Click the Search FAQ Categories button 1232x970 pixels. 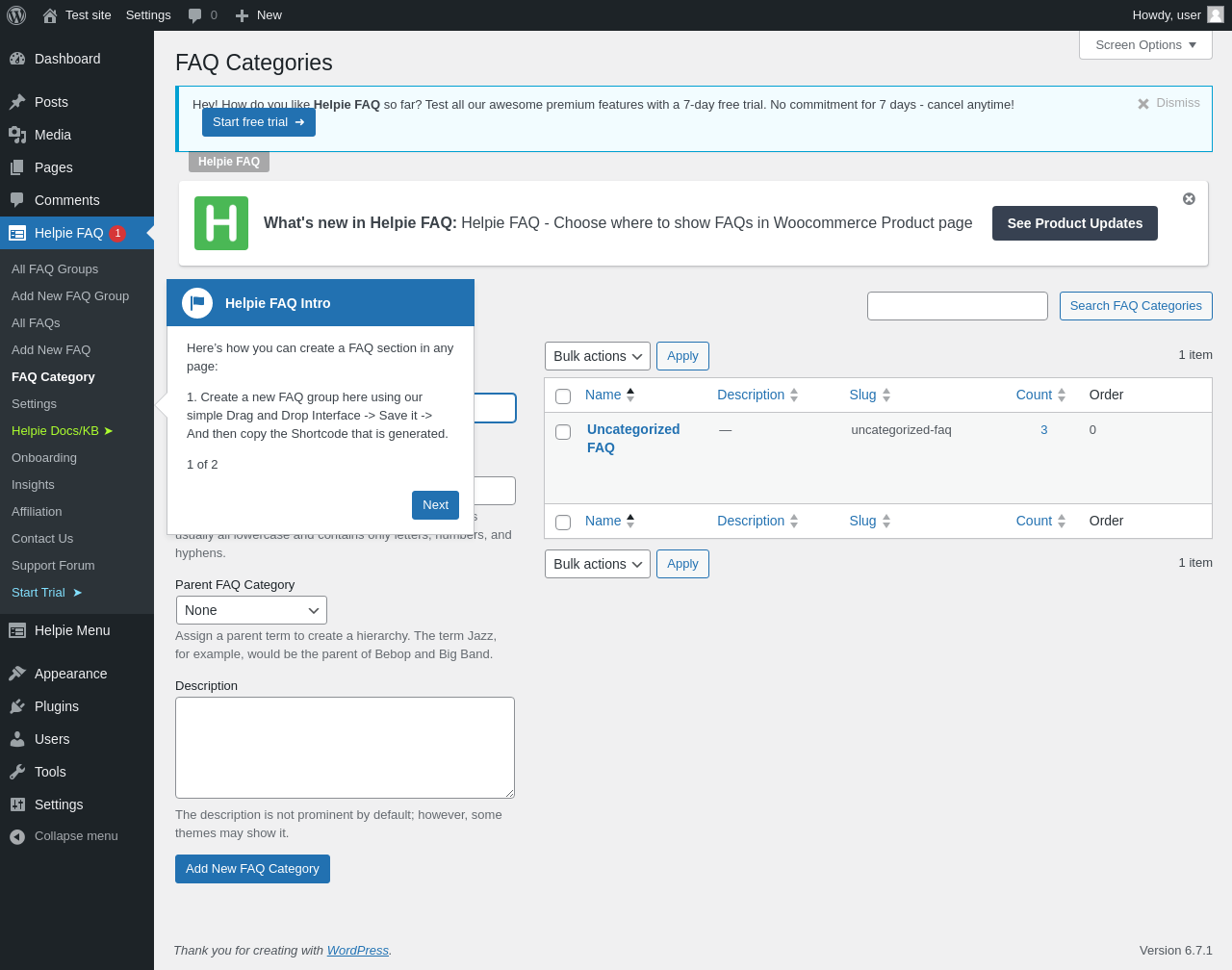click(1136, 306)
